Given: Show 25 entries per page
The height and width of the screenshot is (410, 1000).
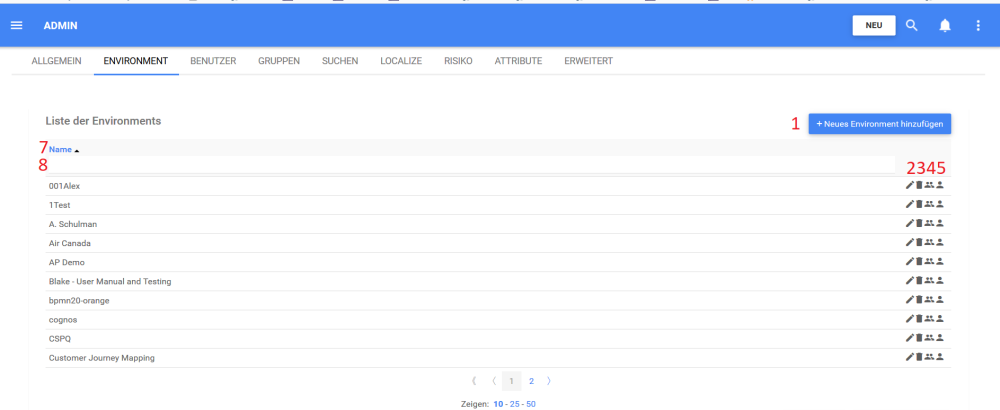Looking at the screenshot, I should pos(514,404).
